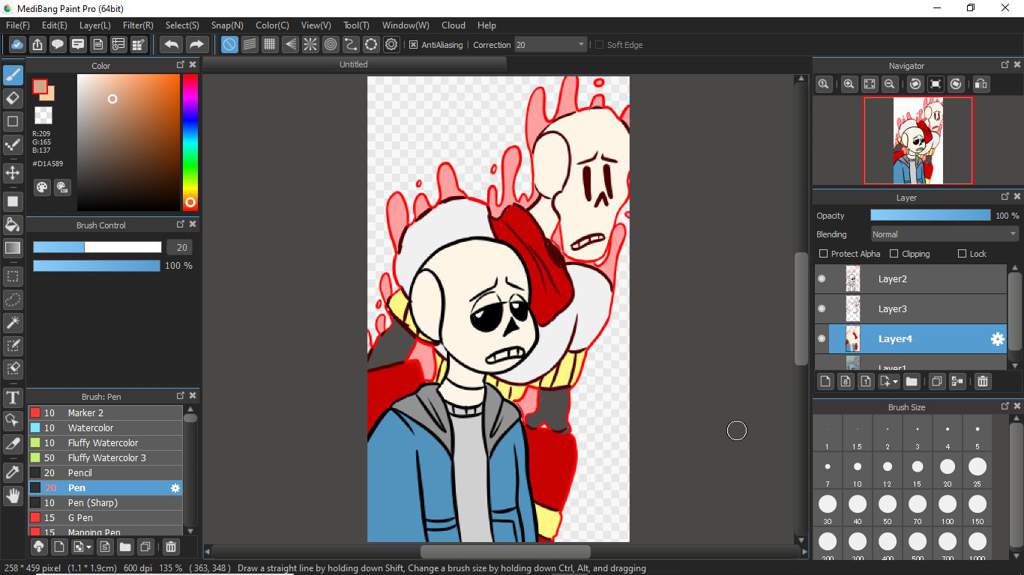Select the Hand tool
Viewport: 1024px width, 575px height.
pyautogui.click(x=13, y=496)
